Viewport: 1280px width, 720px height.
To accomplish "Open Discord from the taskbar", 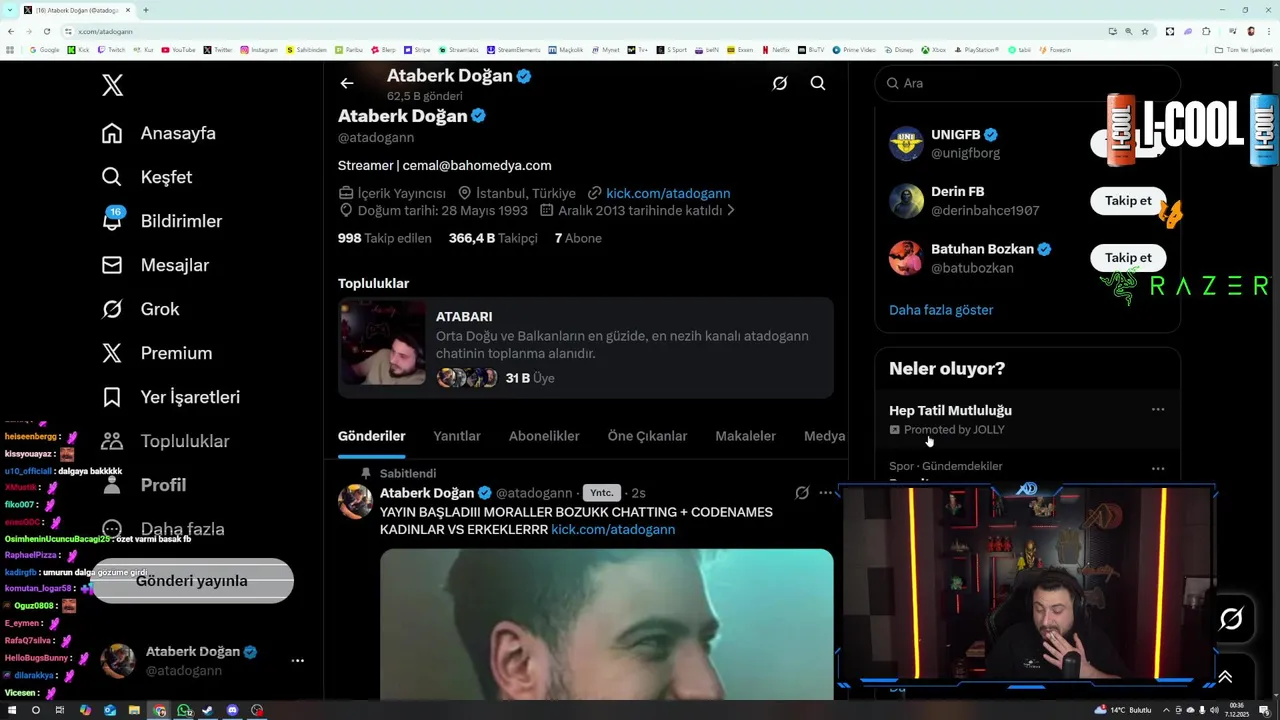I will pyautogui.click(x=233, y=710).
